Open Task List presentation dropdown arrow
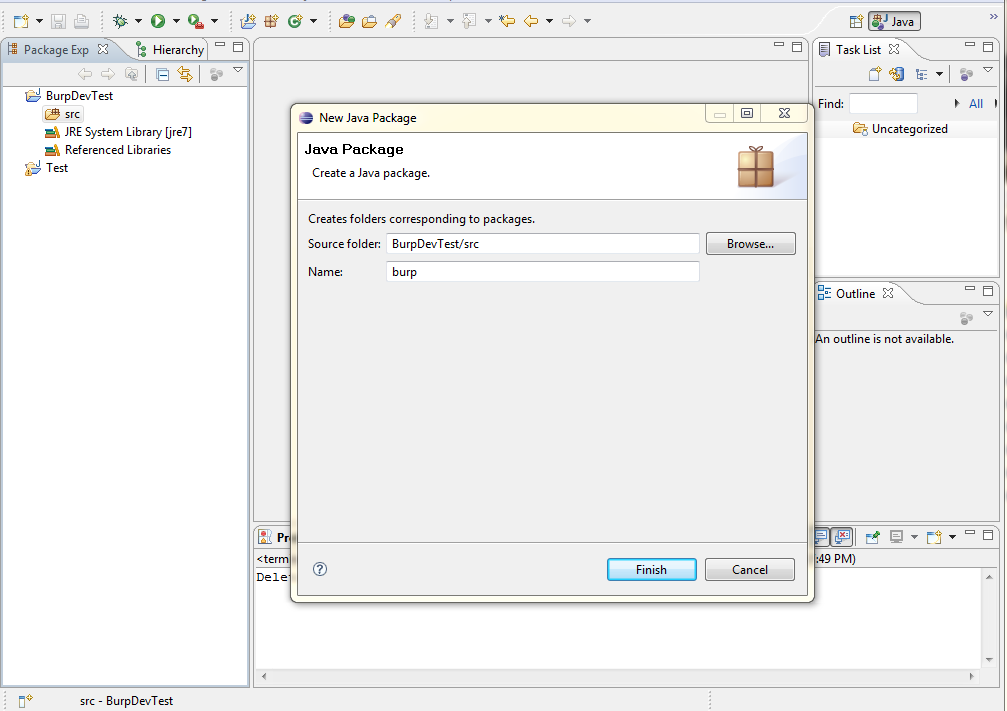The height and width of the screenshot is (711, 1007). (x=940, y=75)
